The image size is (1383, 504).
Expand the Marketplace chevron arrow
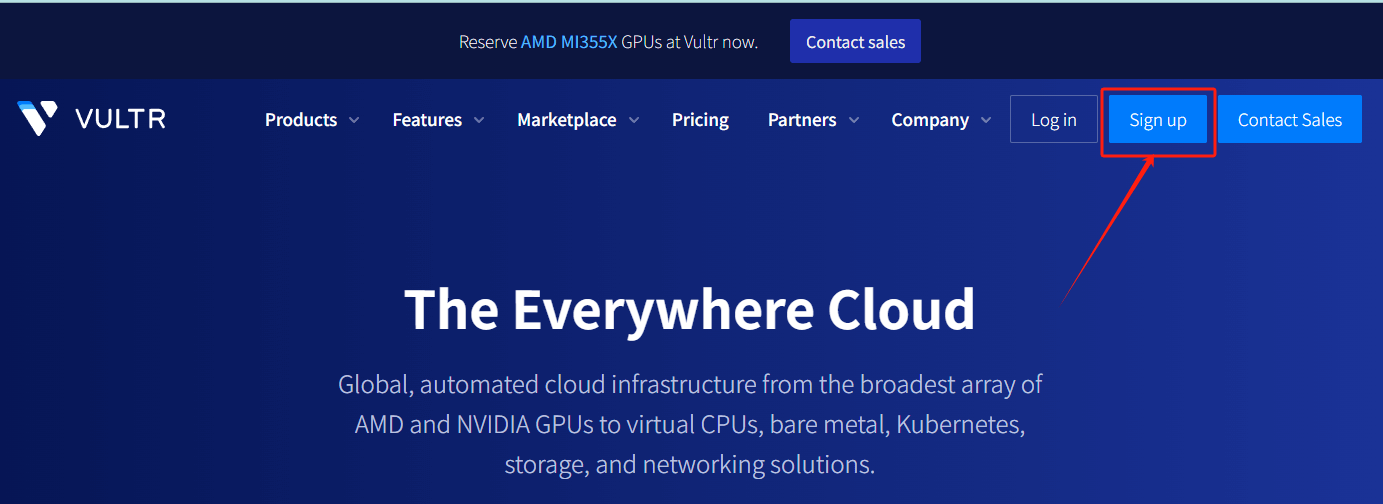[x=634, y=120]
